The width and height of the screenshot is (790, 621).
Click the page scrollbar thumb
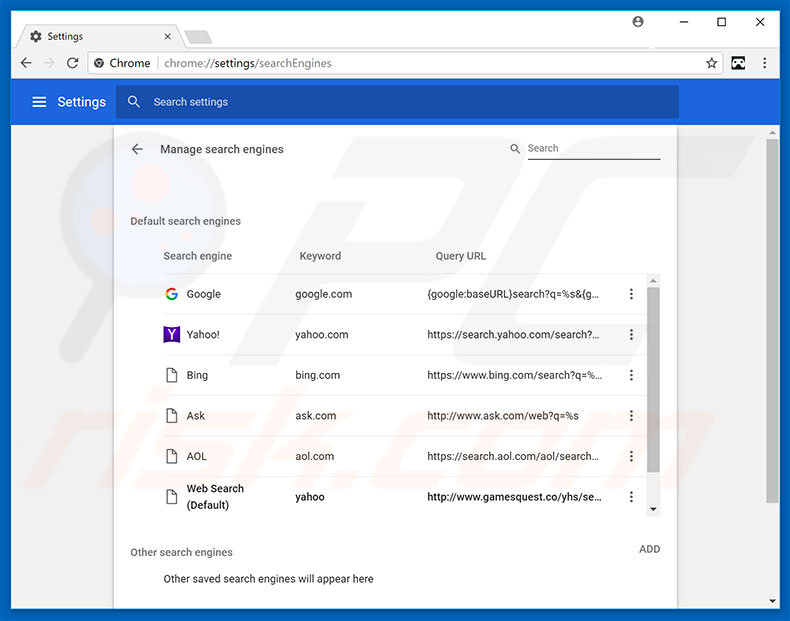point(772,320)
